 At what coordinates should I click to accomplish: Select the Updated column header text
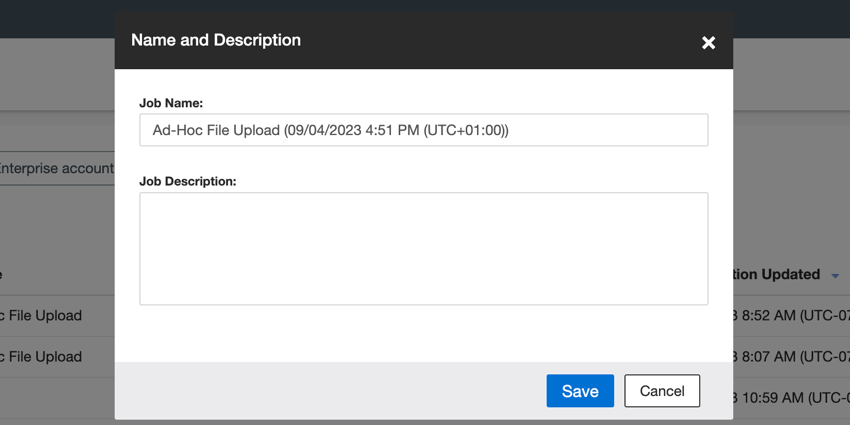pos(780,274)
